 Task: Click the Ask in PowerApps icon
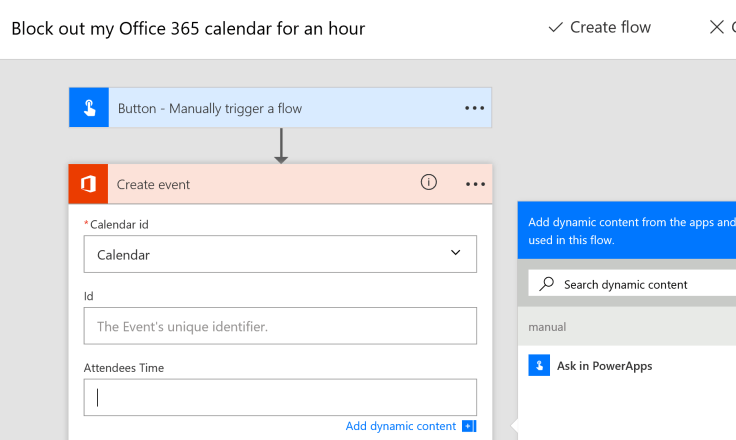(x=539, y=366)
